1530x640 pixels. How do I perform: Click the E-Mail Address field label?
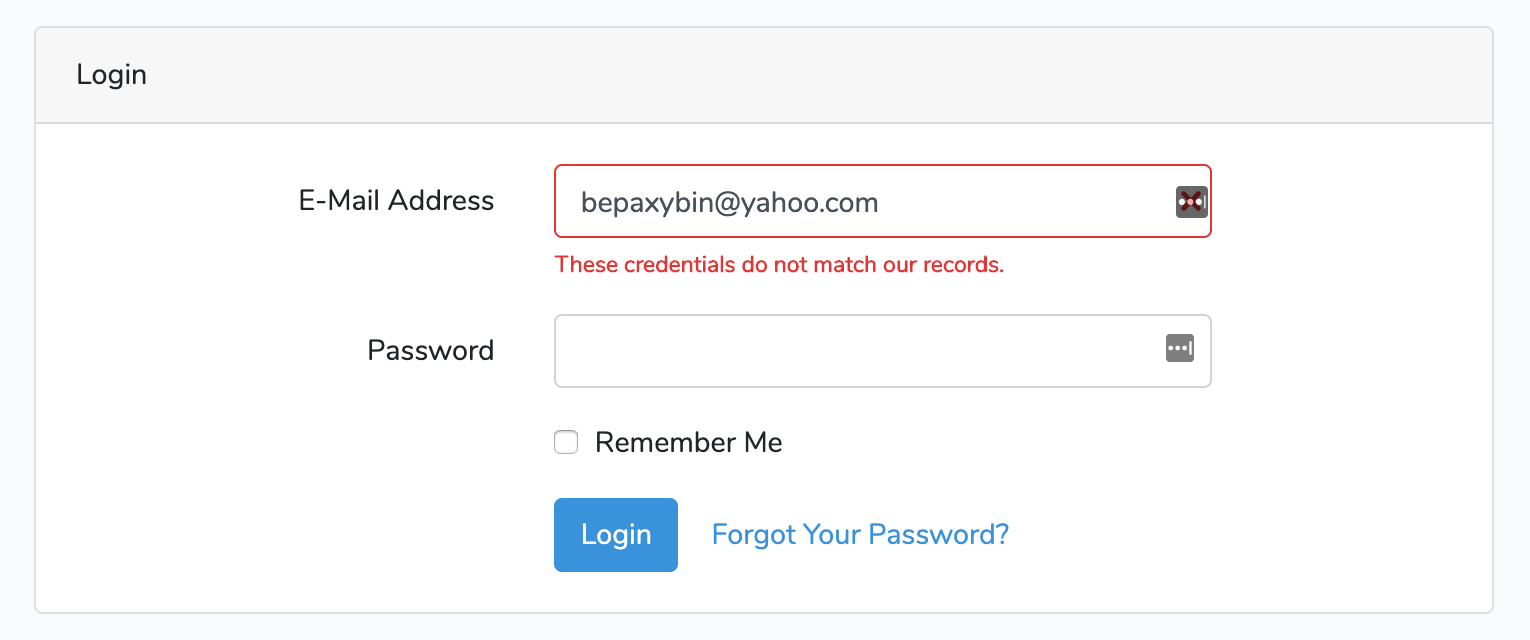[x=396, y=201]
